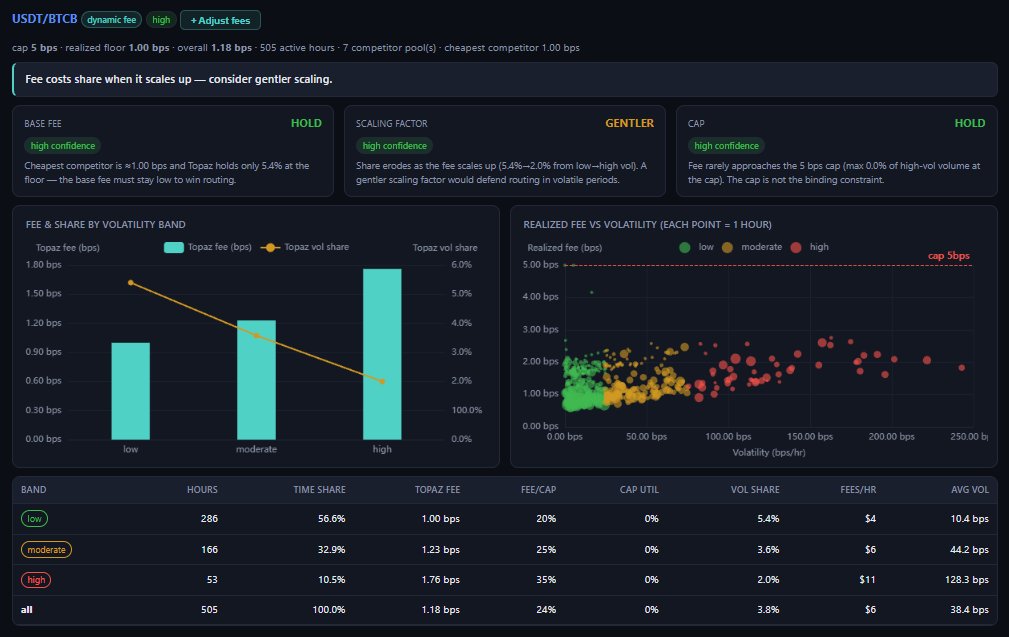
Task: Click the Volatility (bps/hr) axis label
Action: click(768, 452)
